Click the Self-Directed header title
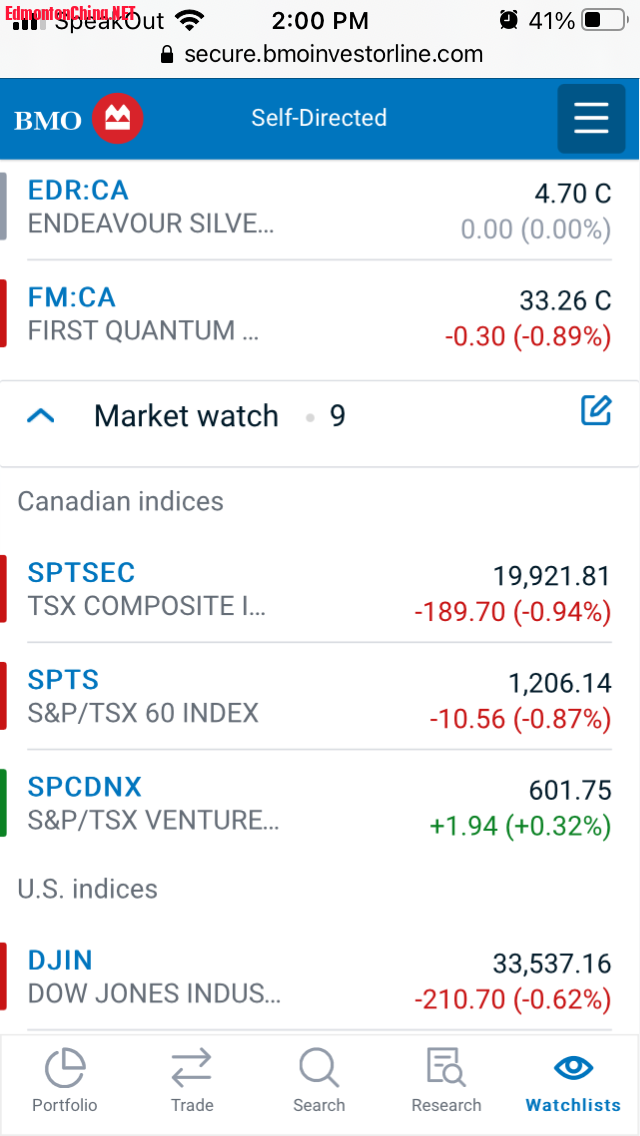Viewport: 640px width, 1136px height. (319, 118)
